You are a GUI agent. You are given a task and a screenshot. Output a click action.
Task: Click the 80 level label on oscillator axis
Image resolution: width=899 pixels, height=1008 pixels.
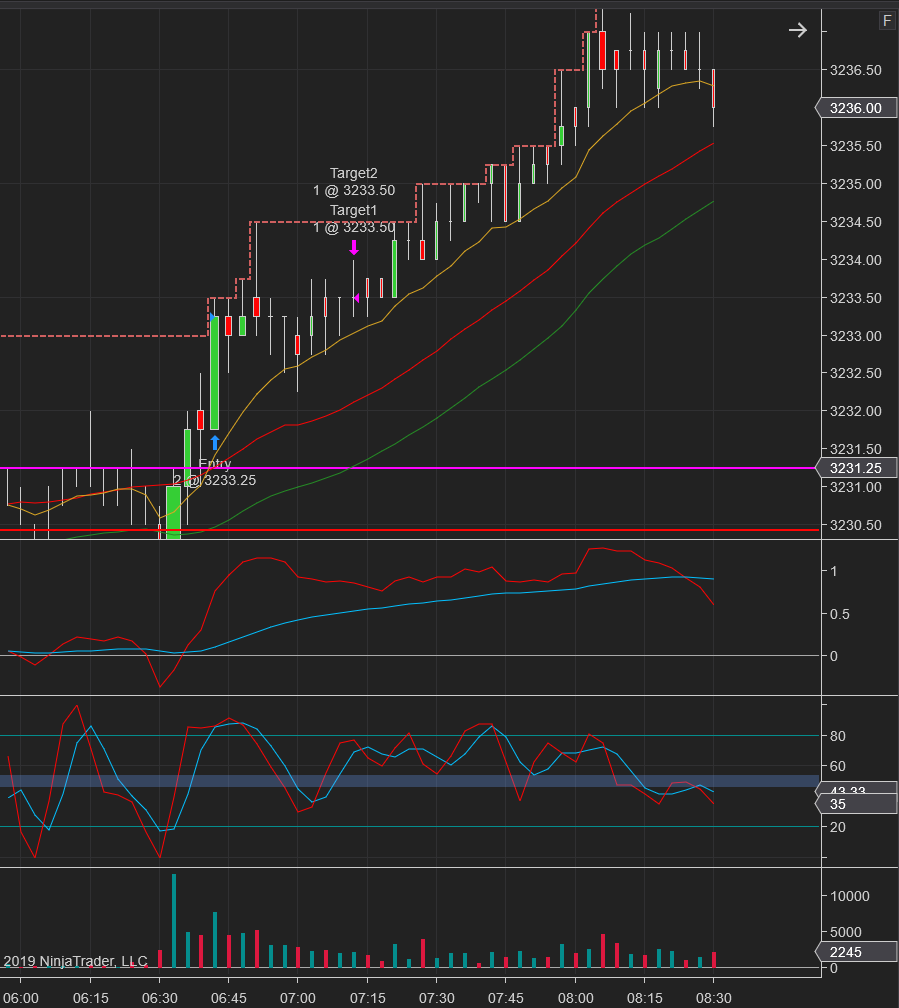coord(838,735)
